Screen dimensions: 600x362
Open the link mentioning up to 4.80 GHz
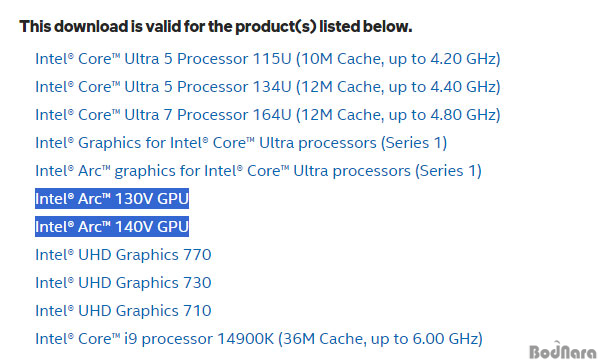pos(267,115)
